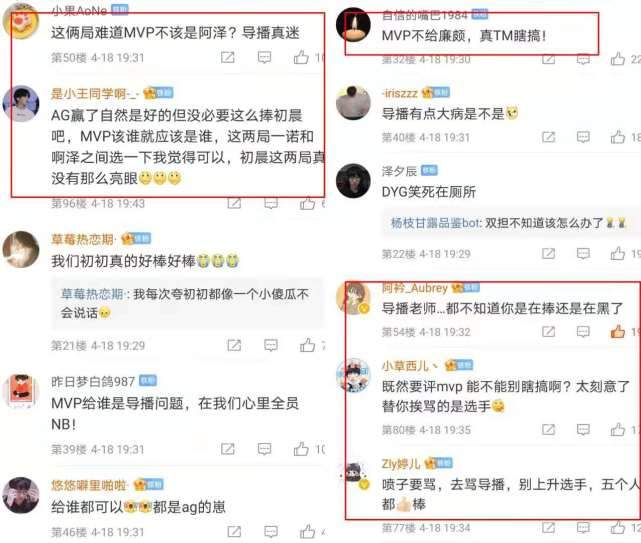View the reply from 杨枝甘露品鉴bot
This screenshot has width=641, height=543.
click(509, 223)
